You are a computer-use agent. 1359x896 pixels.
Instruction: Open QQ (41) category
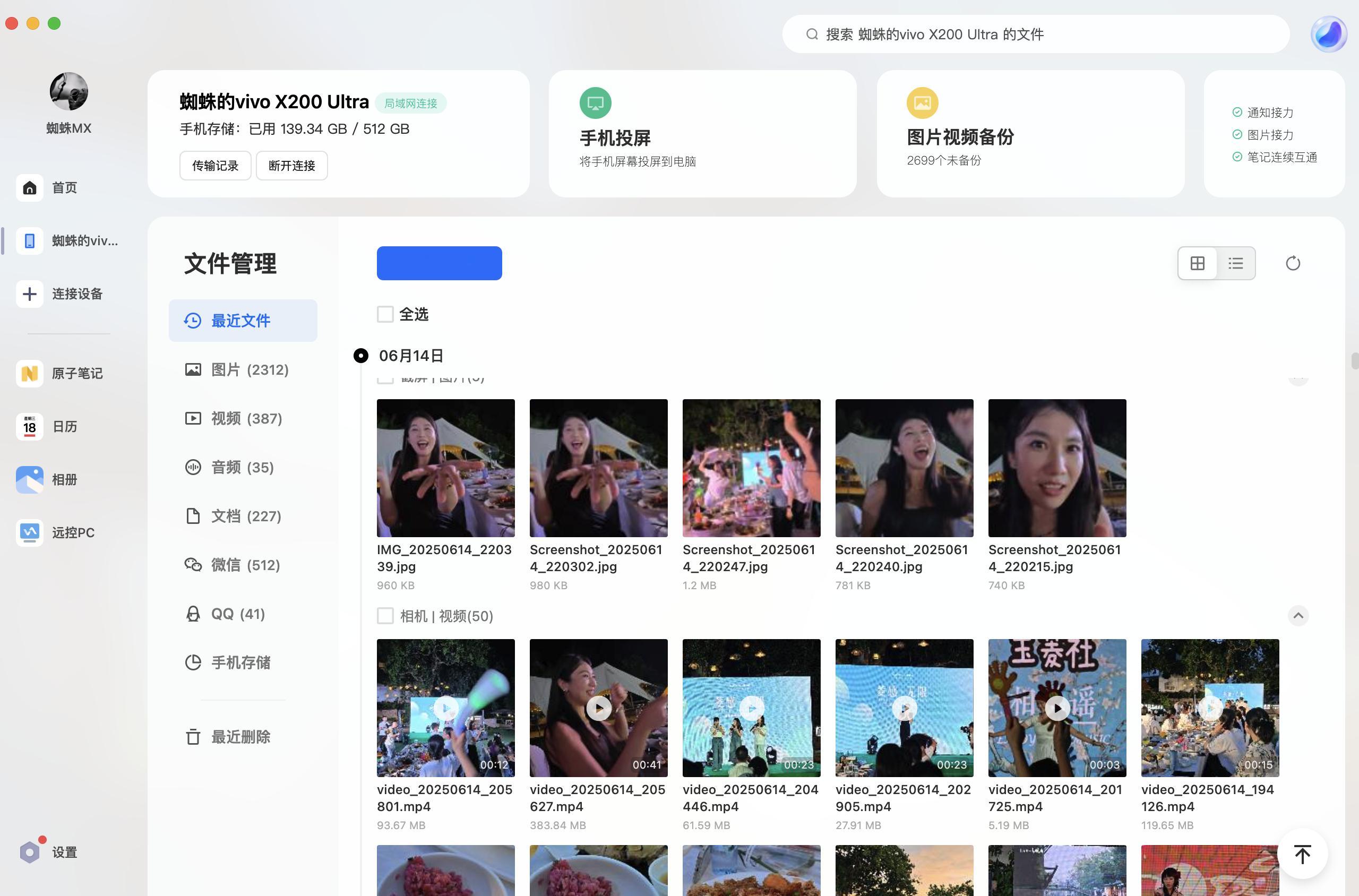point(243,614)
